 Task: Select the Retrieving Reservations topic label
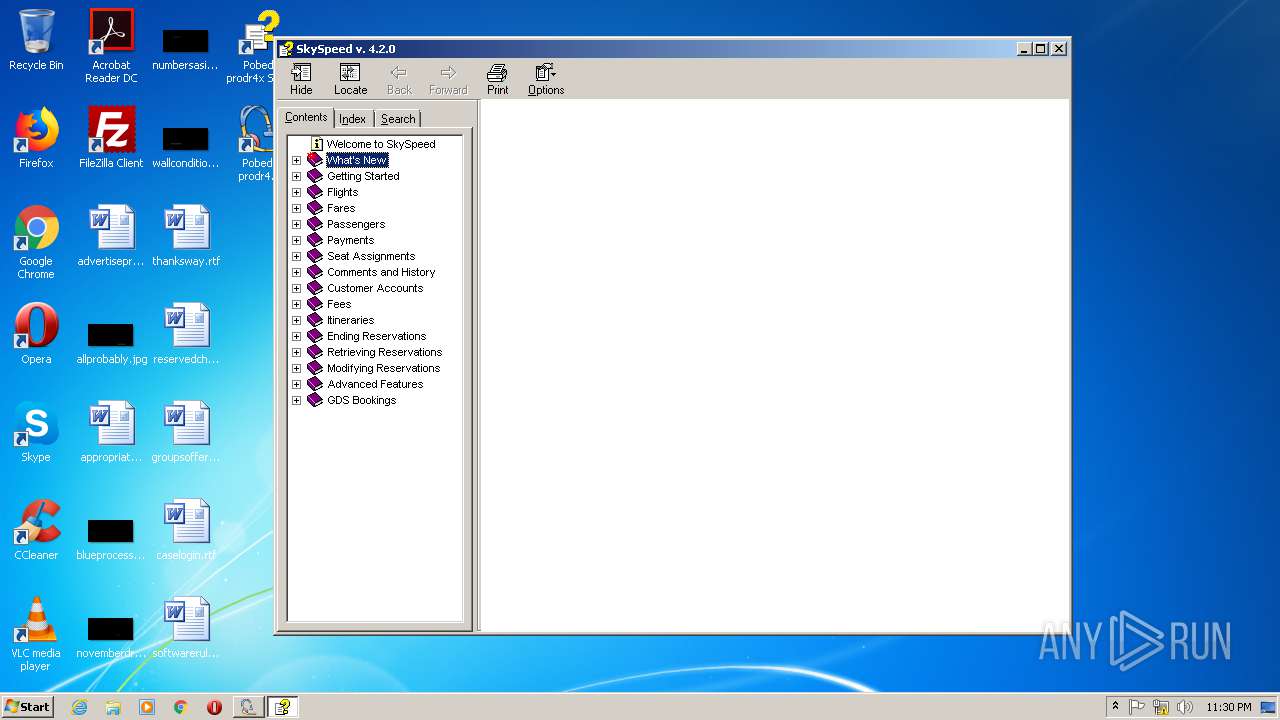pos(384,352)
